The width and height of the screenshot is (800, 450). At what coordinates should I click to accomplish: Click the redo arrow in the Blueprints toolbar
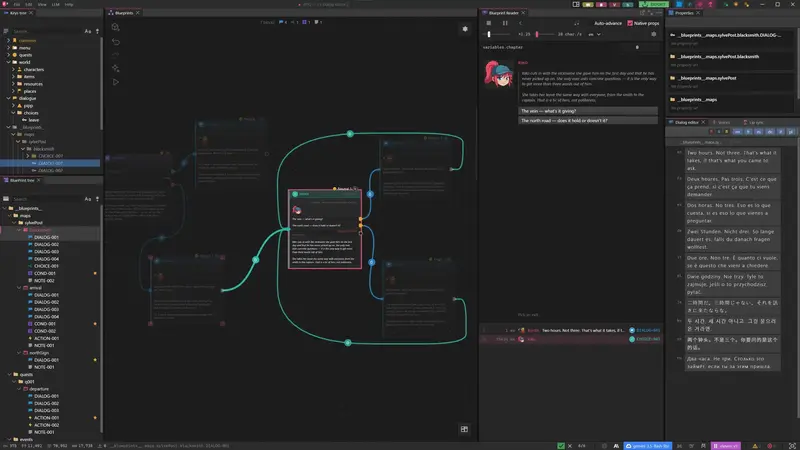[x=116, y=55]
